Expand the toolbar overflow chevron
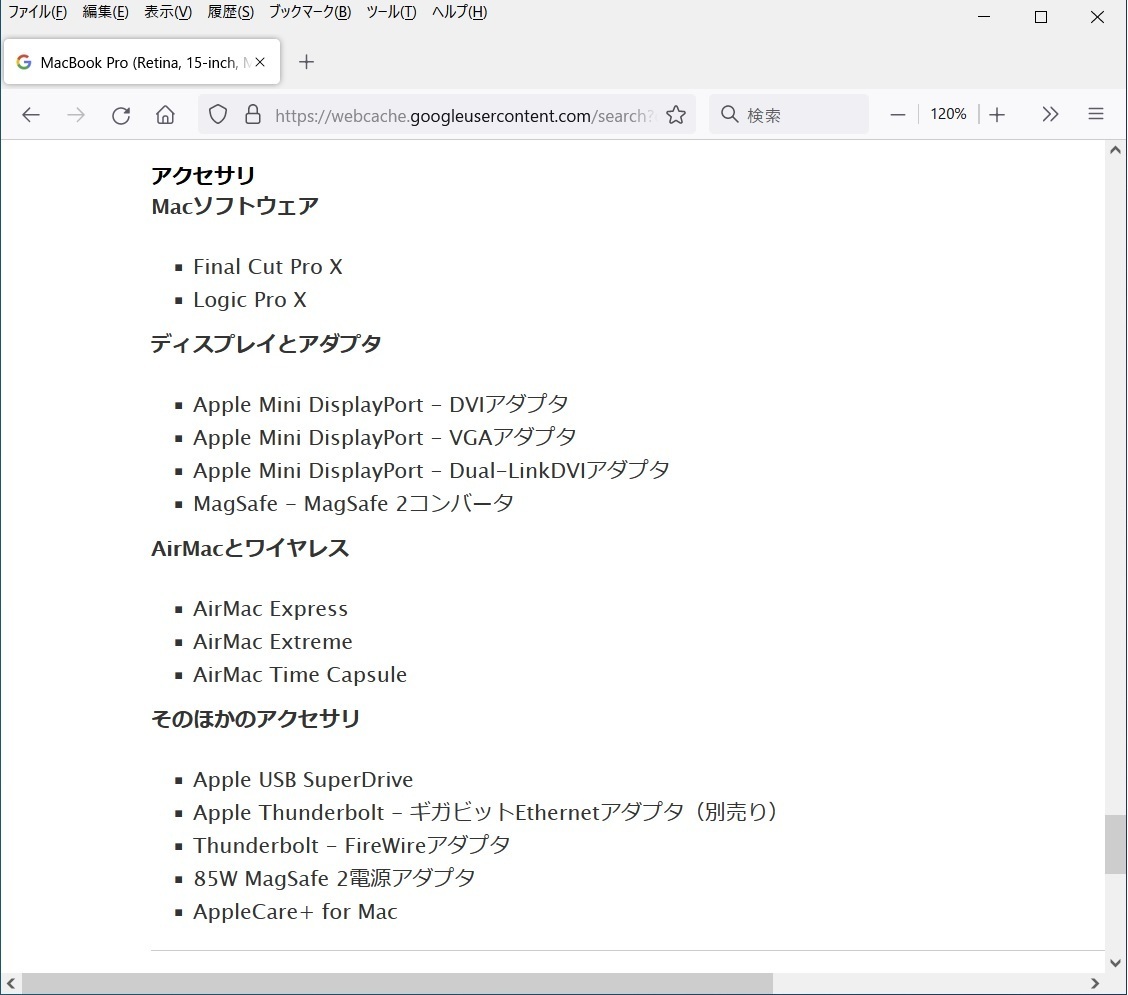1128x995 pixels. click(x=1050, y=114)
